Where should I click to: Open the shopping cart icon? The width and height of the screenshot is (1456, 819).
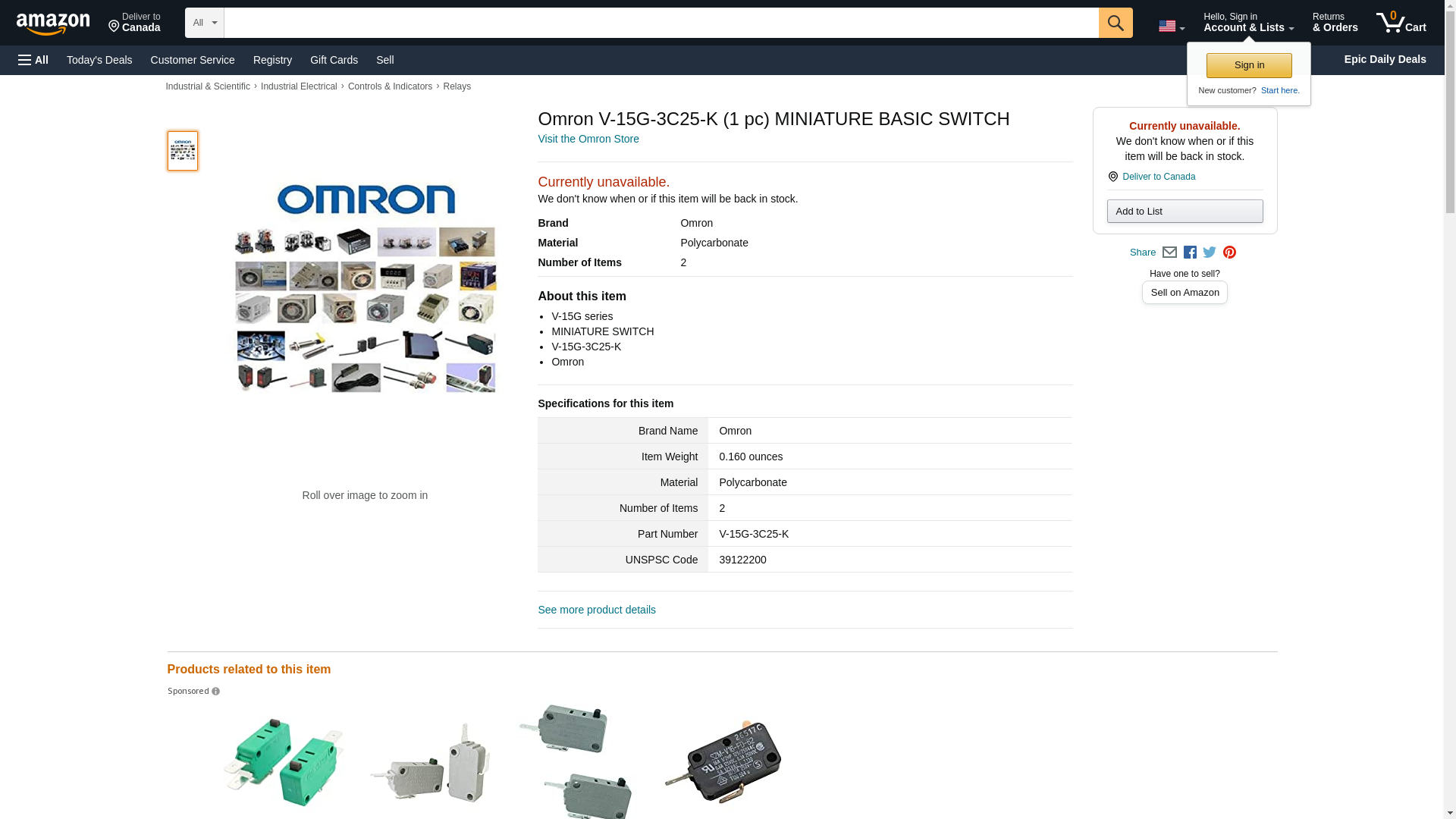(1401, 23)
